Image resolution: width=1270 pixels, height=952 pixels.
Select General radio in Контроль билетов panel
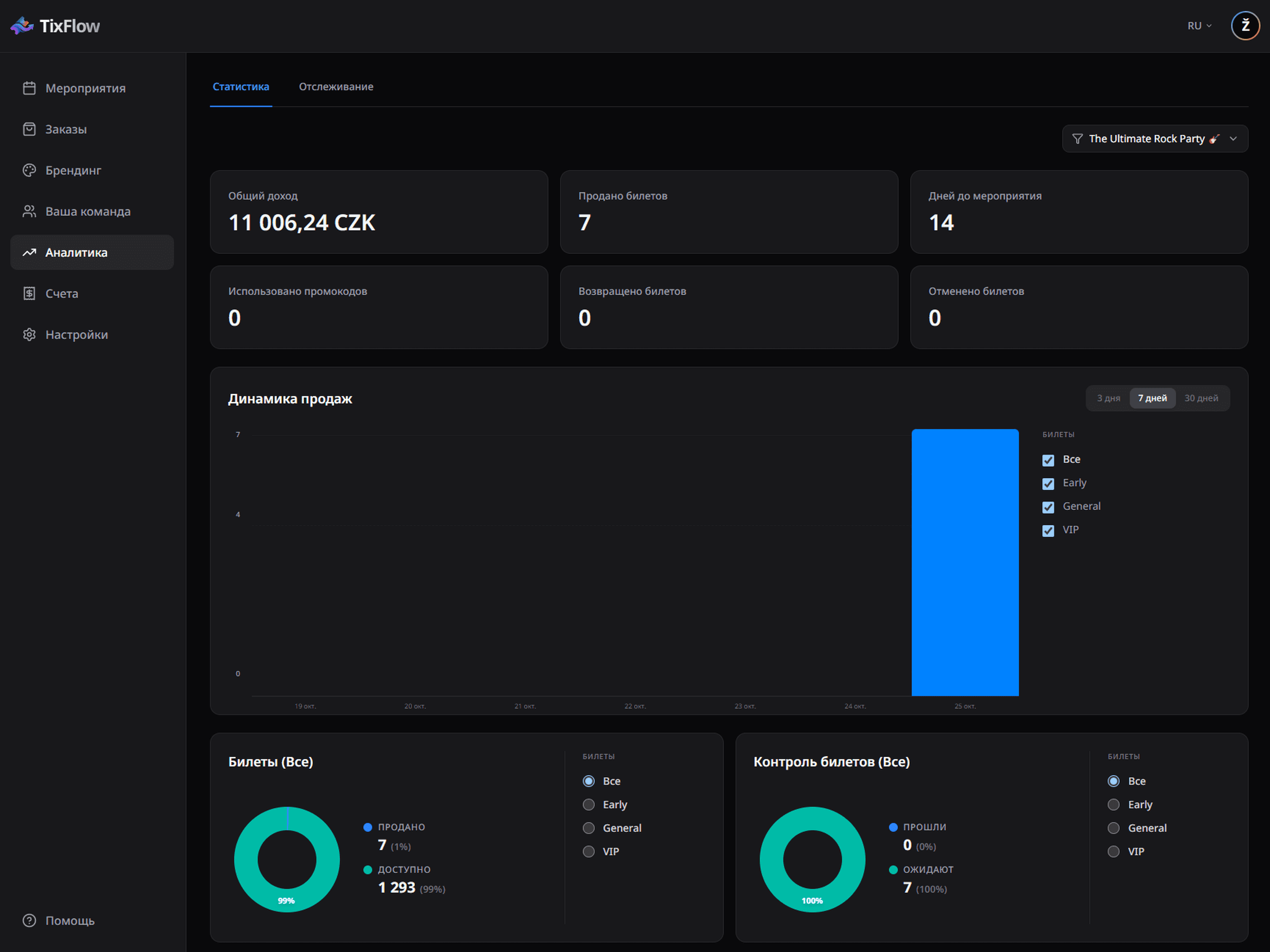coord(1113,828)
